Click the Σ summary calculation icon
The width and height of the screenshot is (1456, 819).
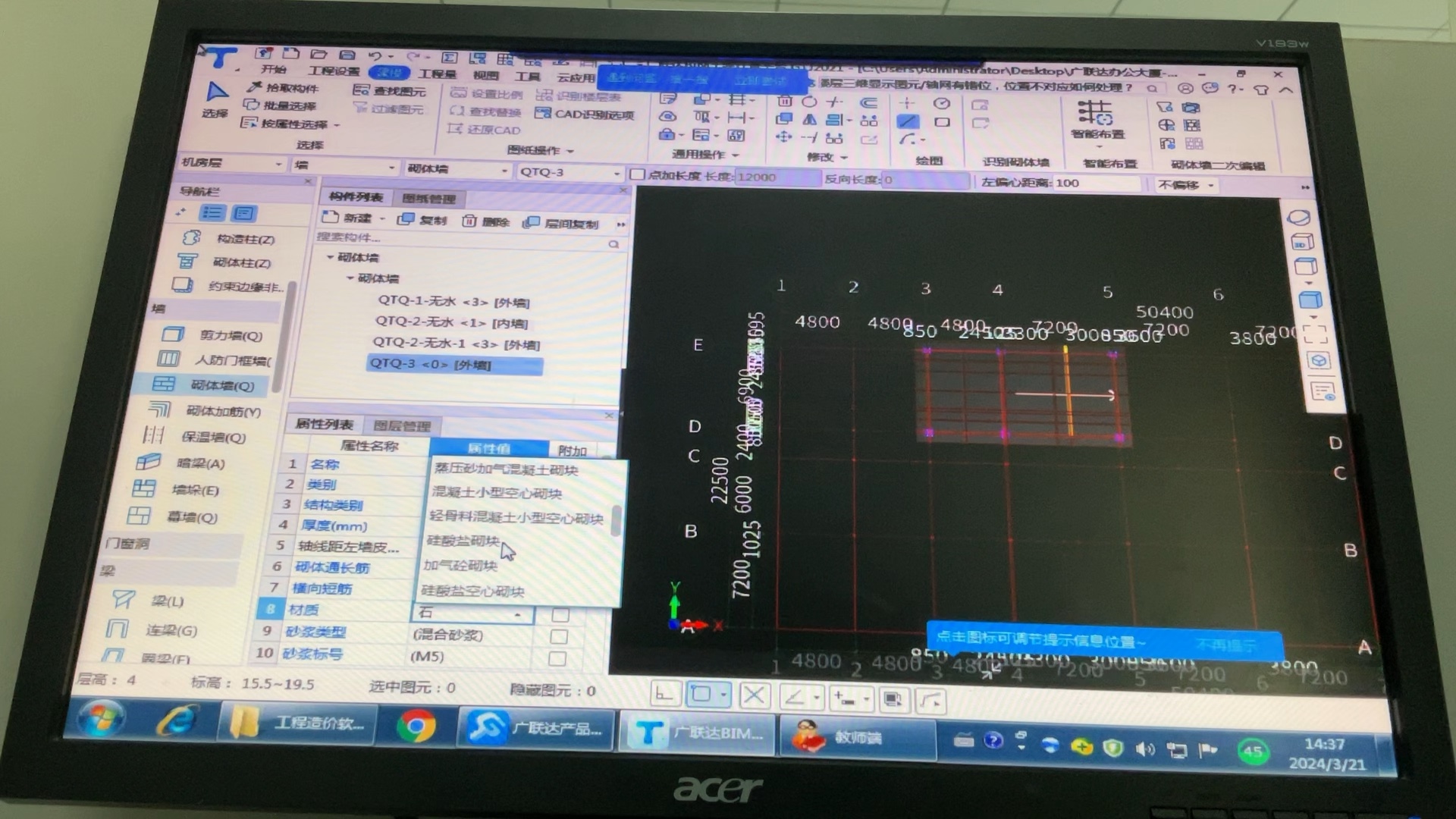[x=449, y=58]
